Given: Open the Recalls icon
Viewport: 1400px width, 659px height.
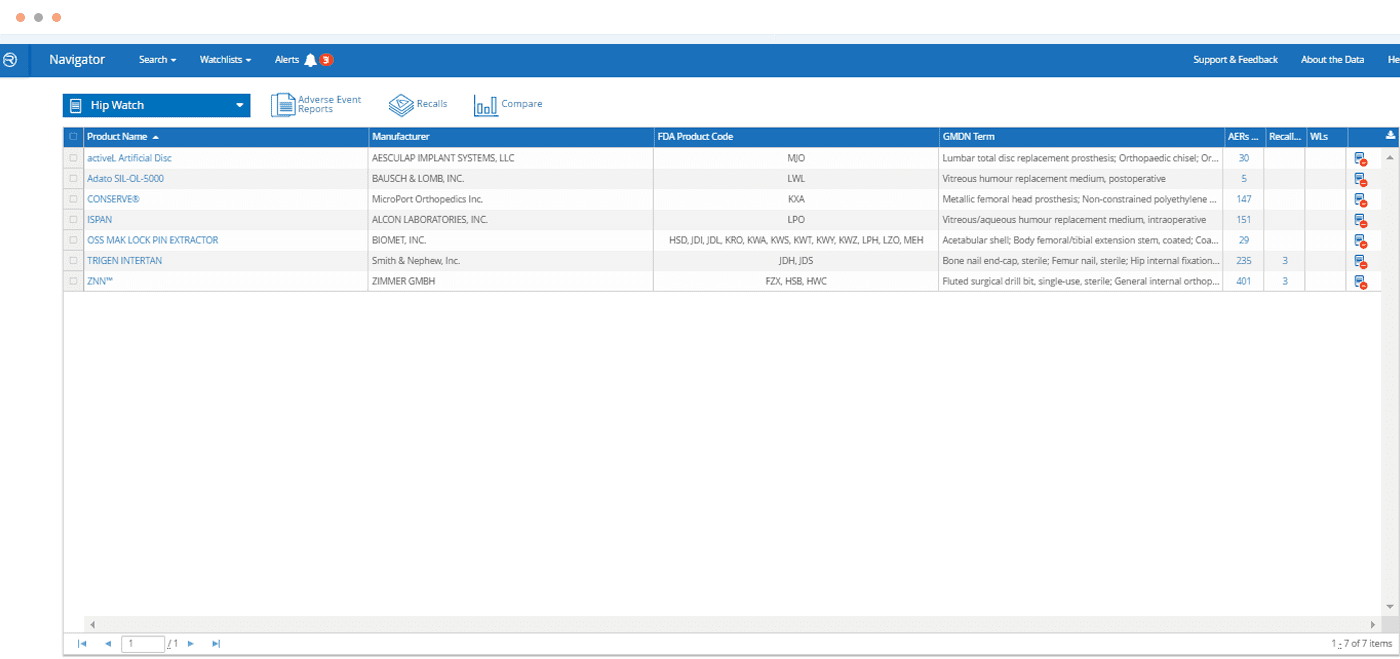Looking at the screenshot, I should (401, 105).
